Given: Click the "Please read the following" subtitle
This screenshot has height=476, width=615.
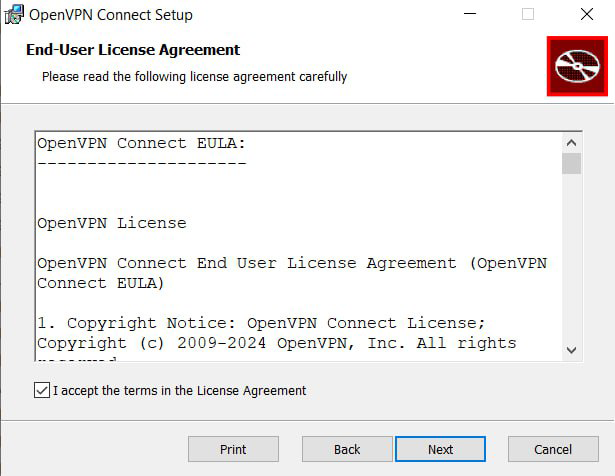Looking at the screenshot, I should coord(194,76).
